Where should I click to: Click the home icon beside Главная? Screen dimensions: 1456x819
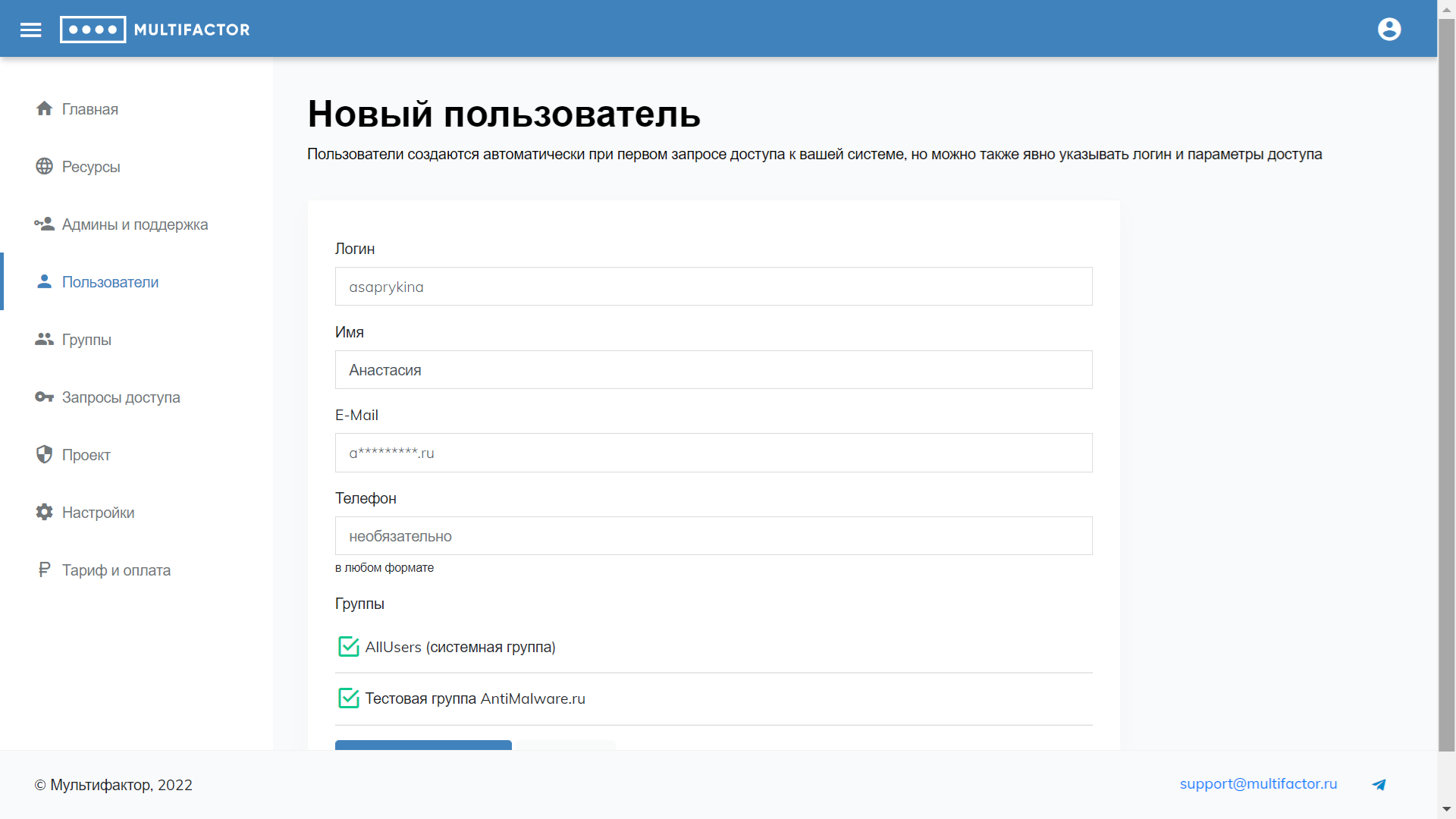44,108
